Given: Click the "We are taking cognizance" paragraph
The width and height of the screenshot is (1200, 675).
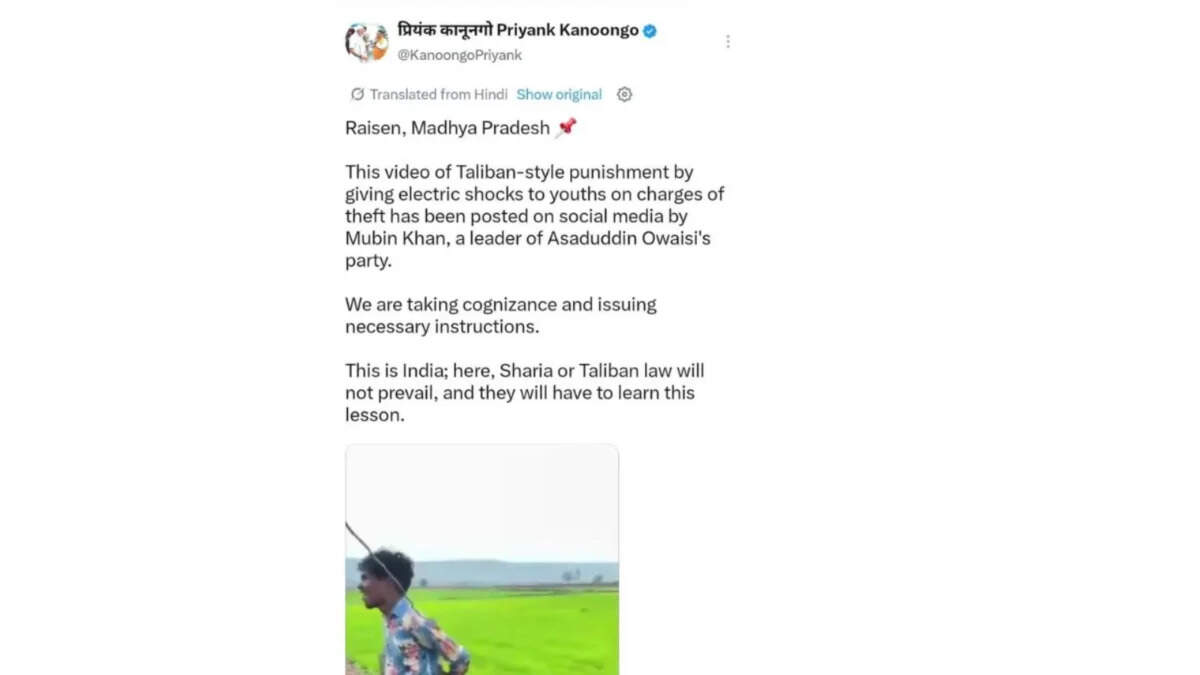Looking at the screenshot, I should (x=501, y=315).
